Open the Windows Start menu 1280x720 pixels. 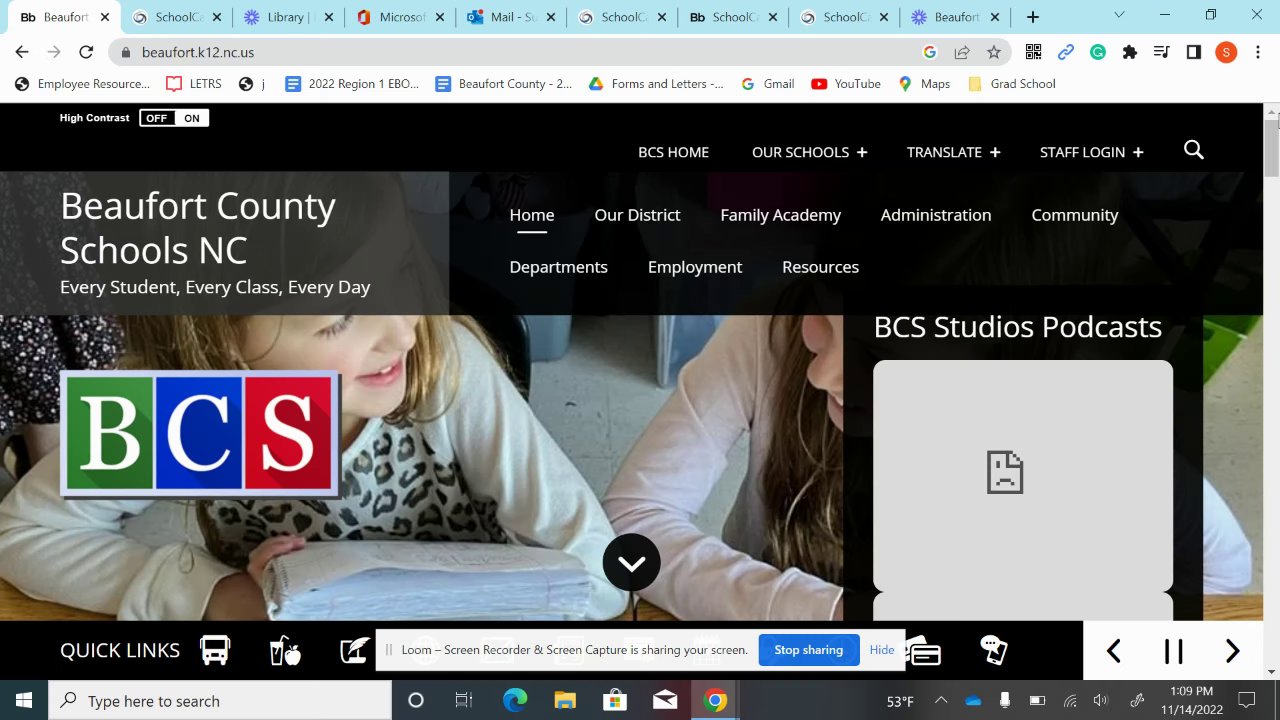[x=24, y=700]
